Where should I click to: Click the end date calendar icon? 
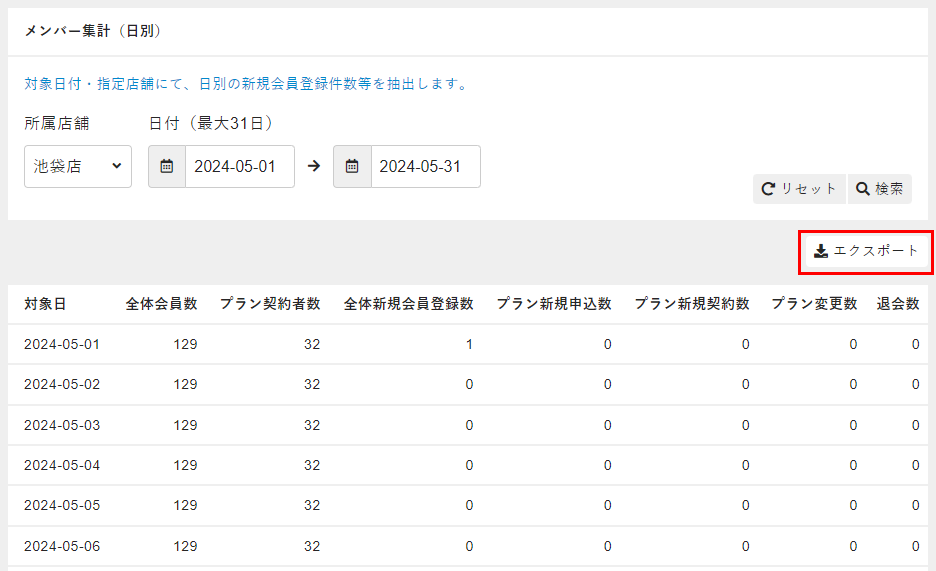(x=352, y=166)
